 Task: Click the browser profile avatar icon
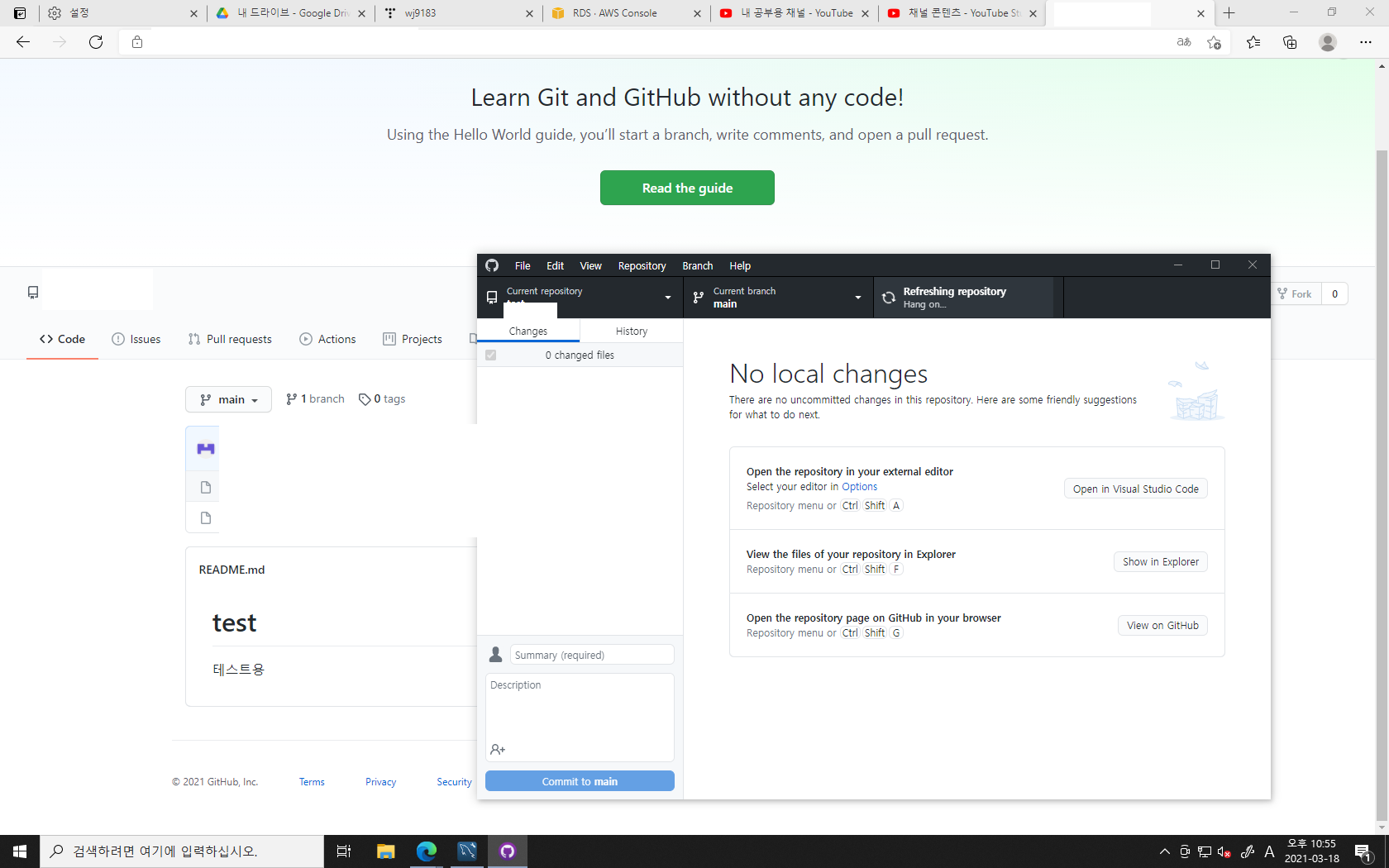1328,42
